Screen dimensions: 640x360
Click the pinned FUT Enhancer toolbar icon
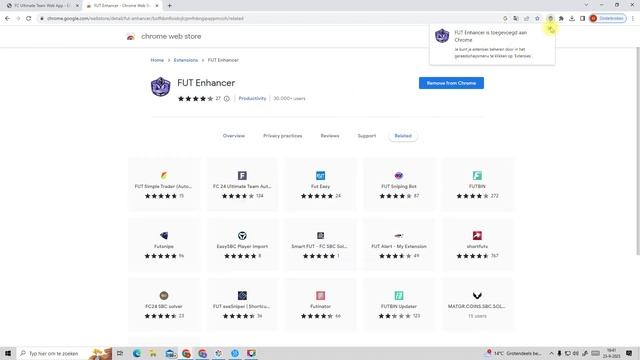point(550,18)
